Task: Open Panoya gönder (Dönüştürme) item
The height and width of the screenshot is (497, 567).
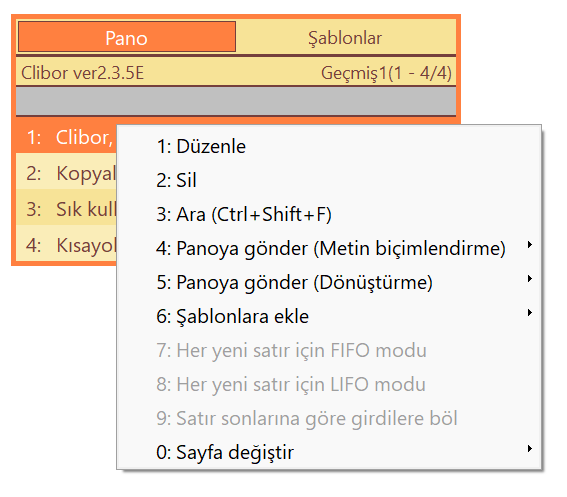Action: (x=329, y=282)
